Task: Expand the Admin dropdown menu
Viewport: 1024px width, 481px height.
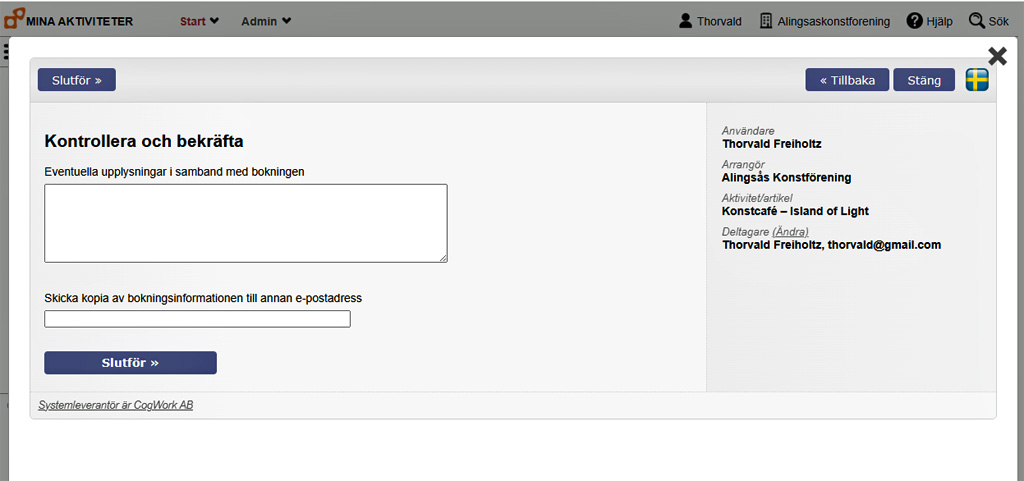Action: [x=266, y=21]
